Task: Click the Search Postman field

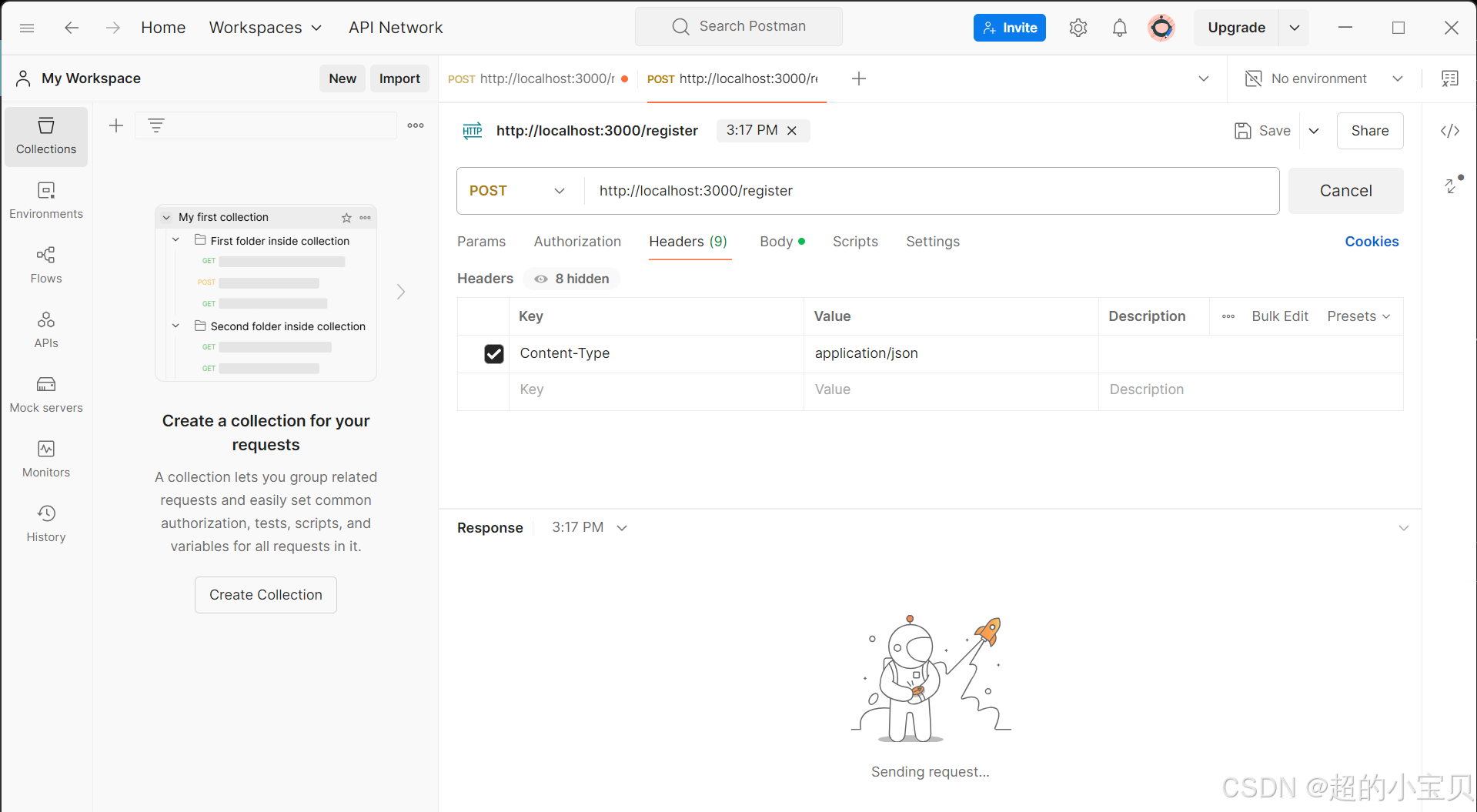Action: pyautogui.click(x=739, y=27)
